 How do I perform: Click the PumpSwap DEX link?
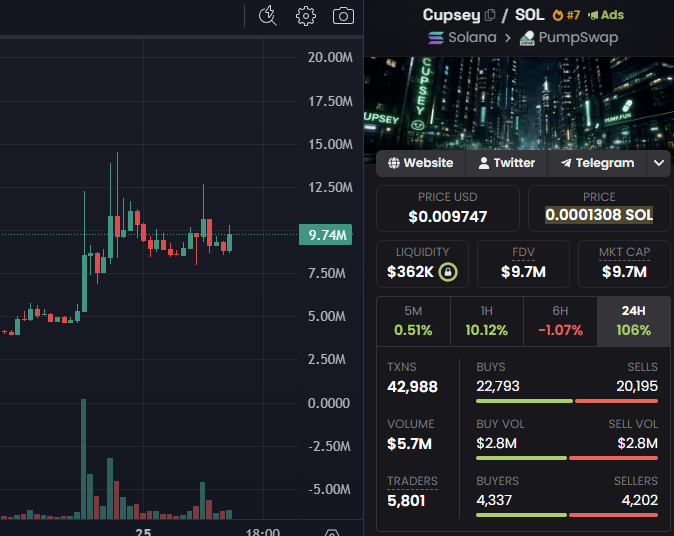pyautogui.click(x=569, y=37)
